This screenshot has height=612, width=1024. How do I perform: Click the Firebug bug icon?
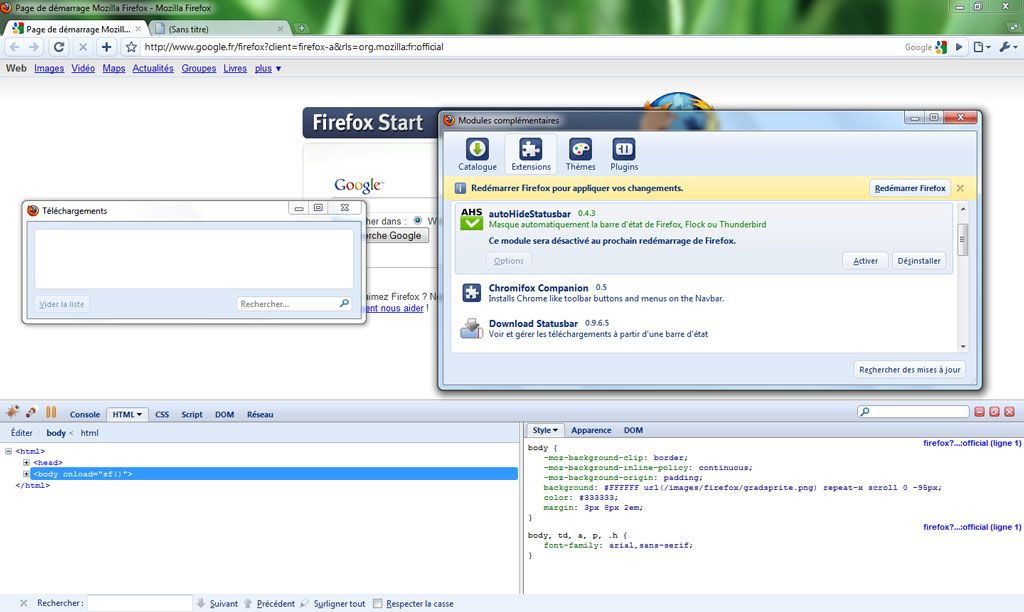(12, 413)
